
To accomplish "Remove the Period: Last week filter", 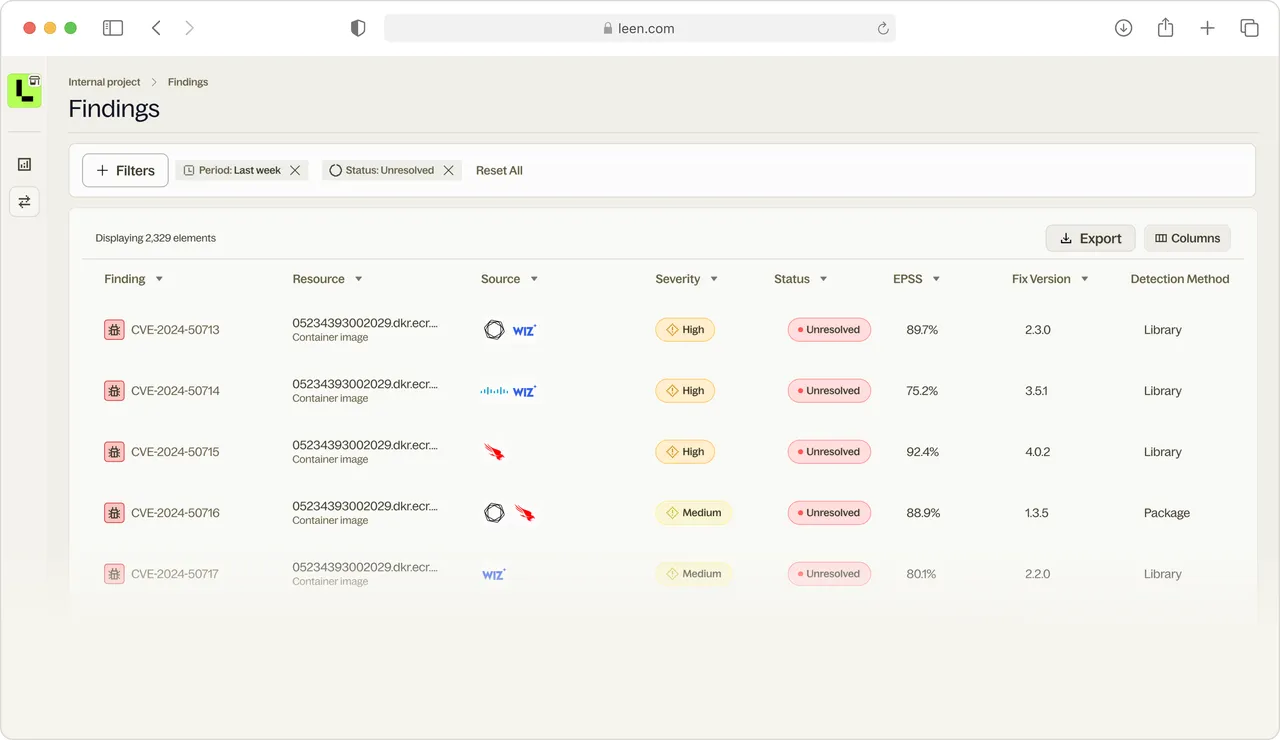I will pyautogui.click(x=295, y=171).
